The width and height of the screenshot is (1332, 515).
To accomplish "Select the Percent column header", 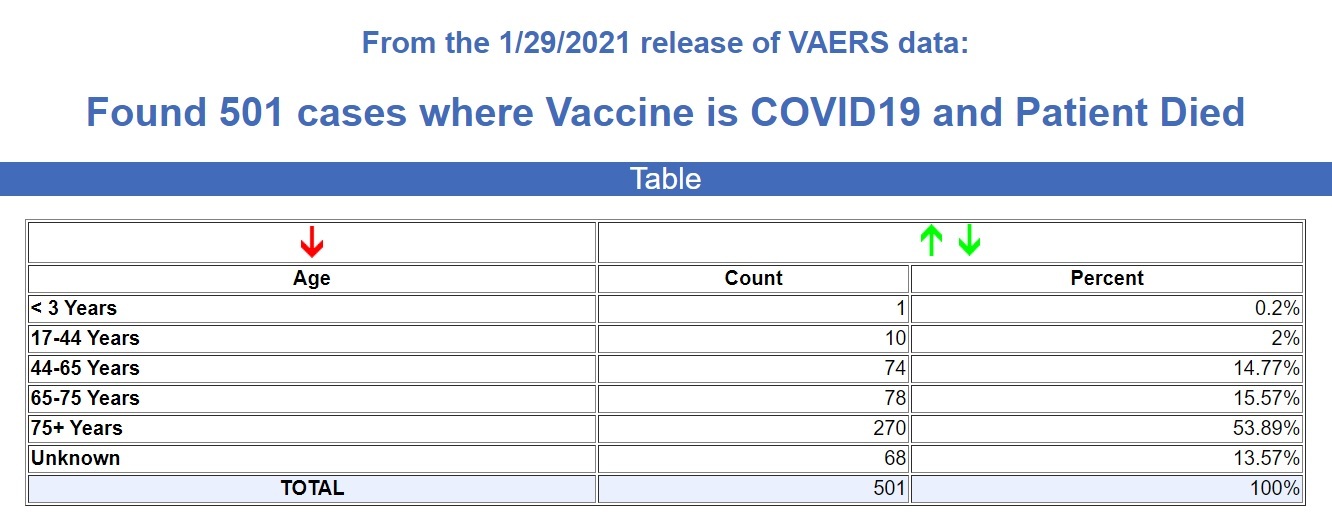I will (1107, 278).
